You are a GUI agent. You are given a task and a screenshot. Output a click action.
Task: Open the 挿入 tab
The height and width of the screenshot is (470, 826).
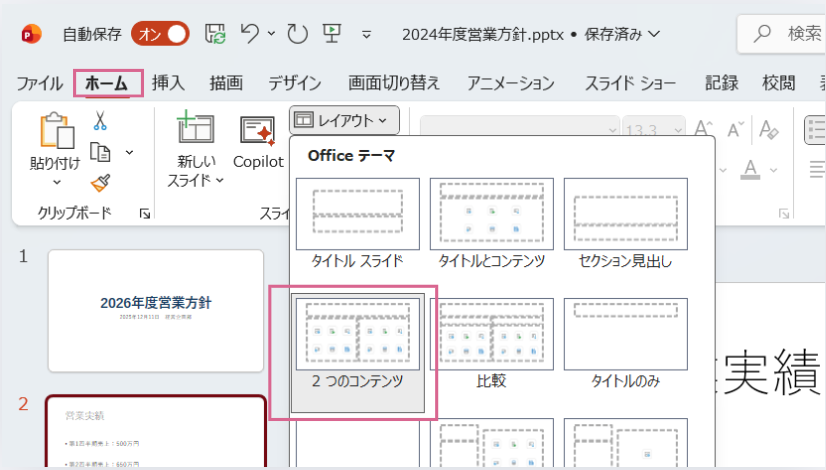[168, 83]
